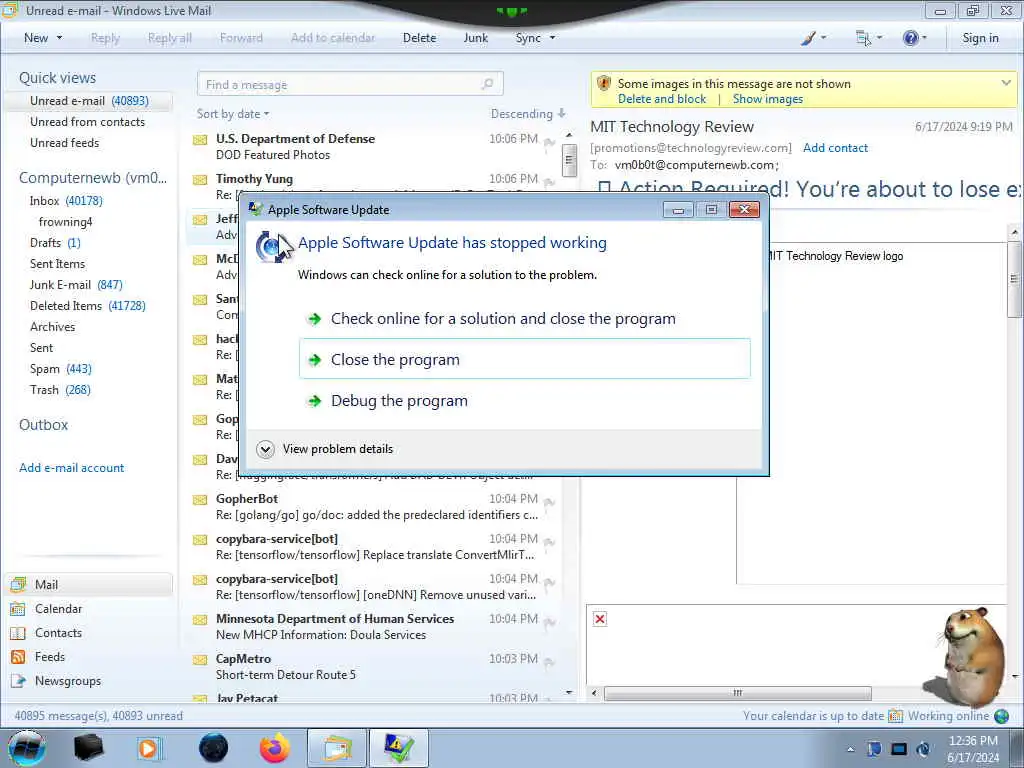Show hidden tray icons arrow
The width and height of the screenshot is (1024, 768).
[x=850, y=750]
